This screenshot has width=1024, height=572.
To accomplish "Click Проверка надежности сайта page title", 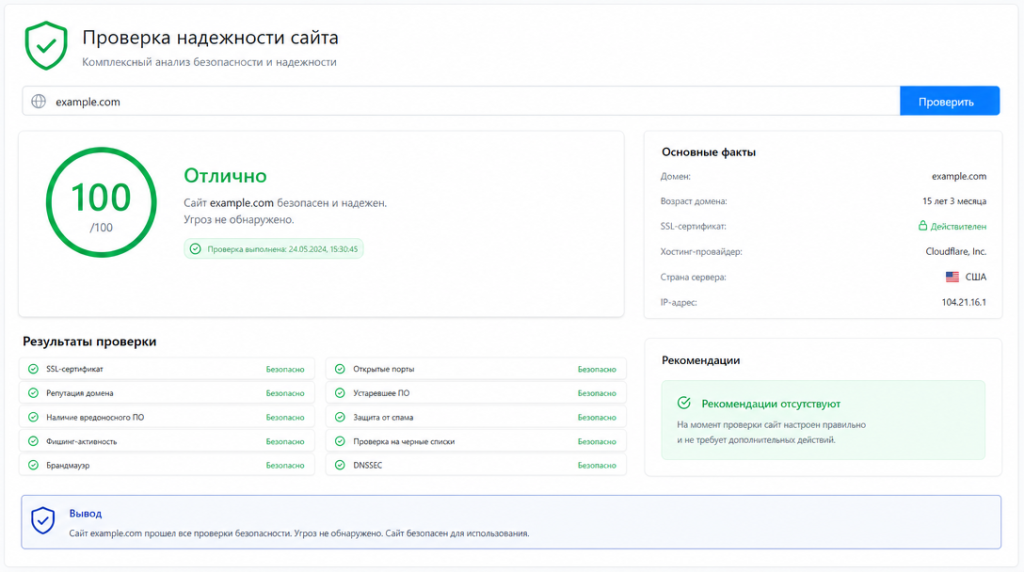I will coord(210,38).
